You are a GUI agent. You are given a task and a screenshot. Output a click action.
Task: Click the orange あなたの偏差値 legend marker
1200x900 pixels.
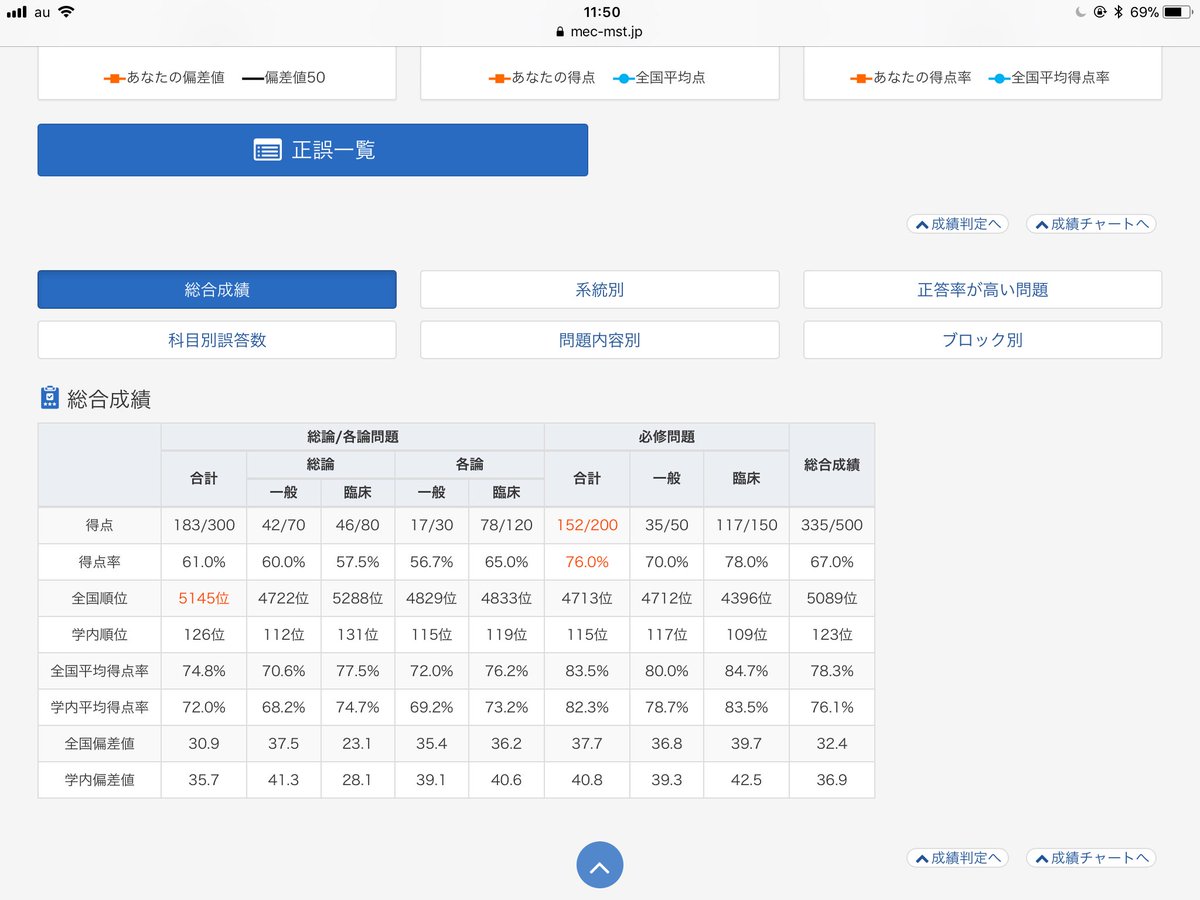(x=114, y=78)
